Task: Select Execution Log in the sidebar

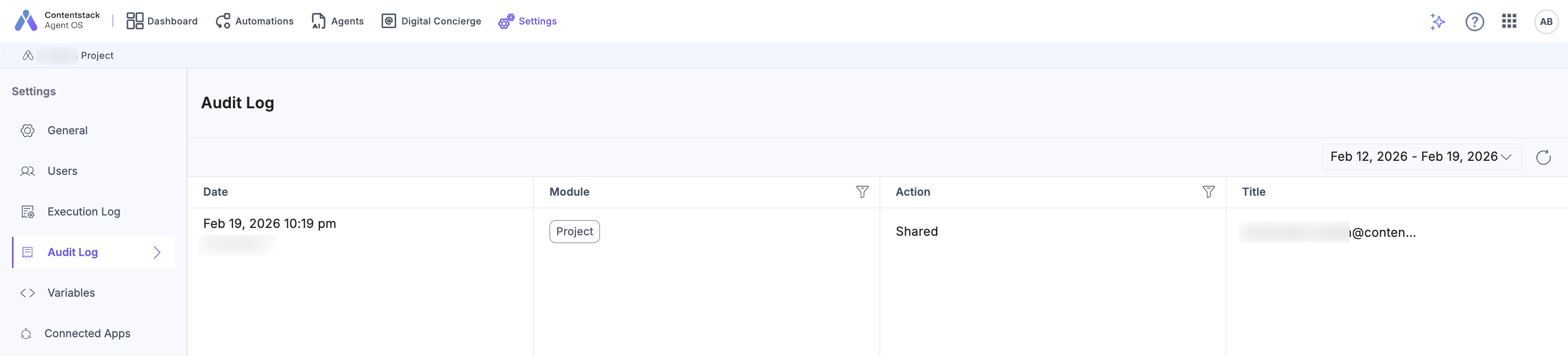Action: click(83, 211)
